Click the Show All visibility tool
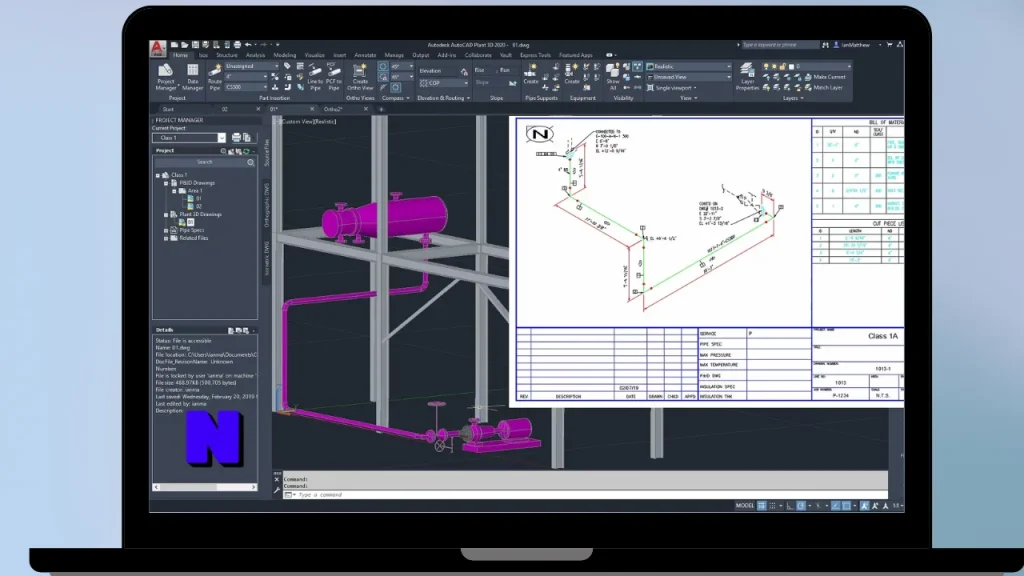 coord(613,77)
